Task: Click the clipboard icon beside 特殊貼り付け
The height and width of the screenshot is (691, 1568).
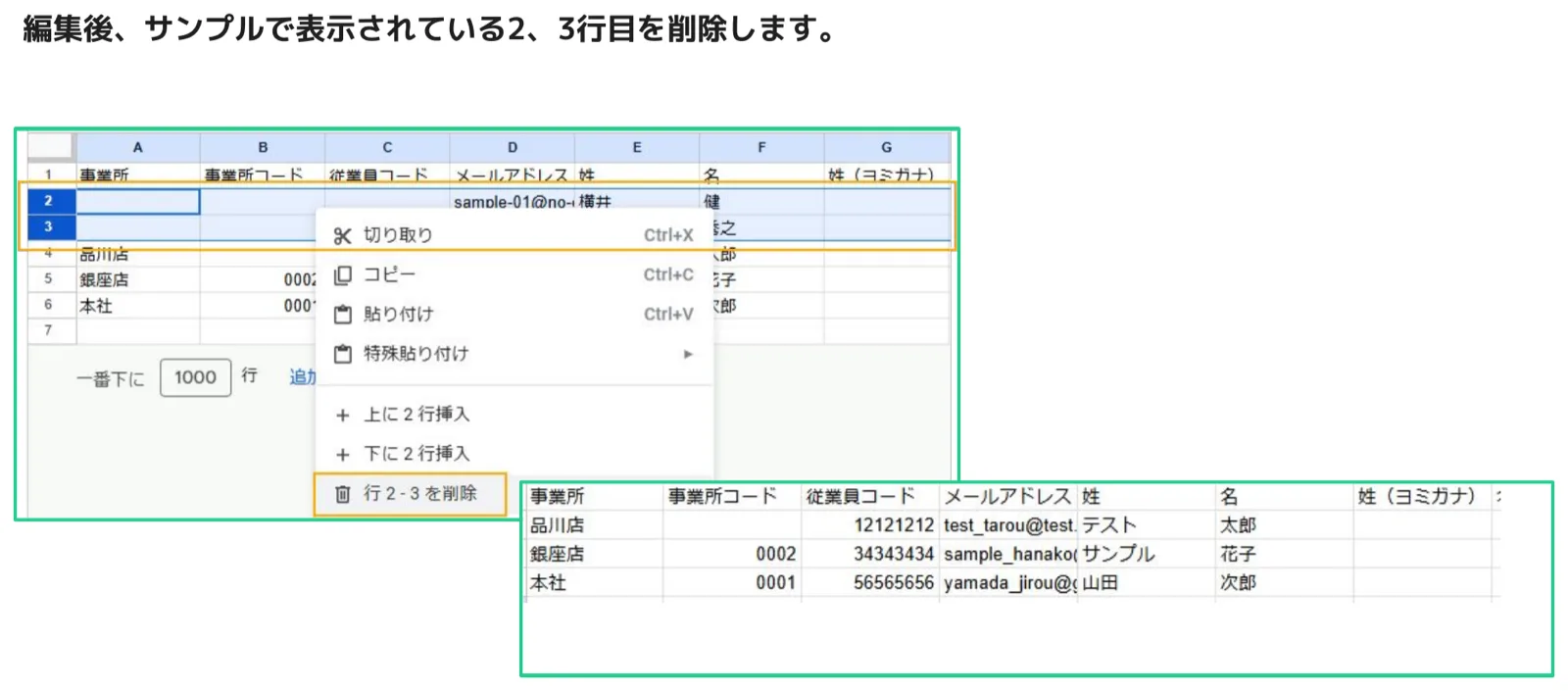Action: point(342,354)
